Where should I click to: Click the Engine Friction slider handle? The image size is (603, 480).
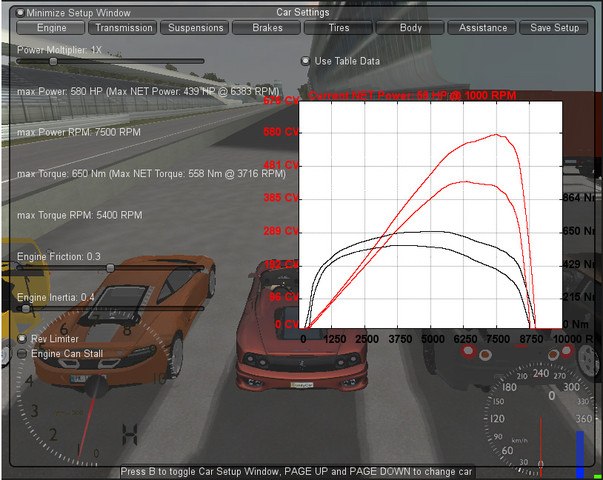(x=110, y=268)
